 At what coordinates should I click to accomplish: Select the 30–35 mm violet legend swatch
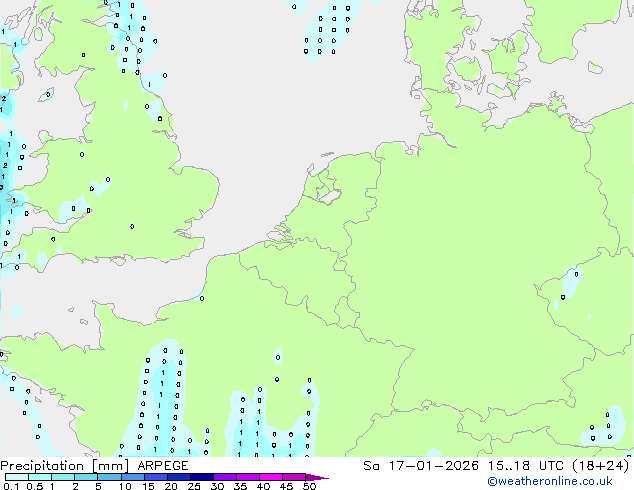pos(224,477)
